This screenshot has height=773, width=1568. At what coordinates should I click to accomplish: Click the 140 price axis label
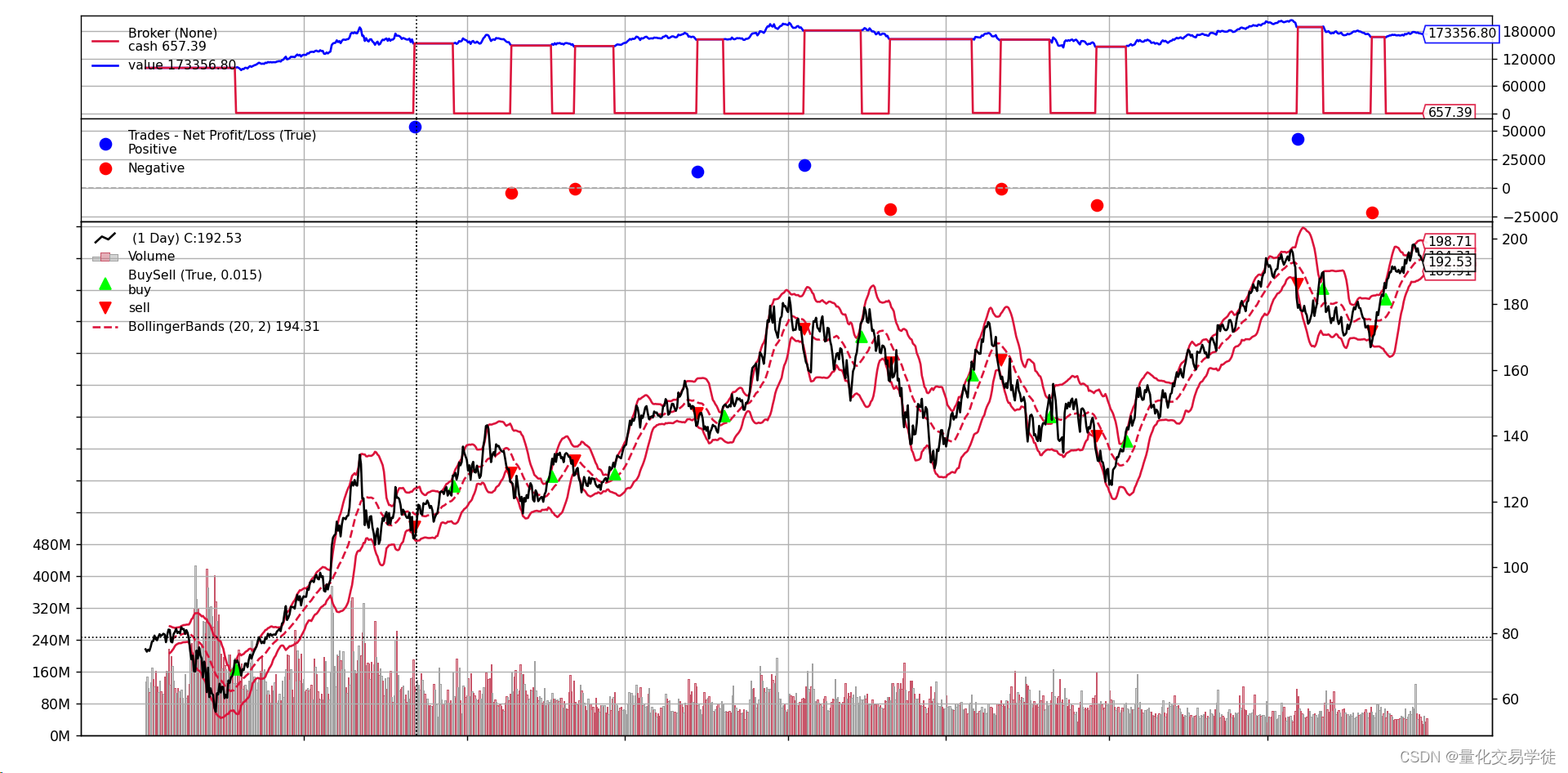point(1515,436)
